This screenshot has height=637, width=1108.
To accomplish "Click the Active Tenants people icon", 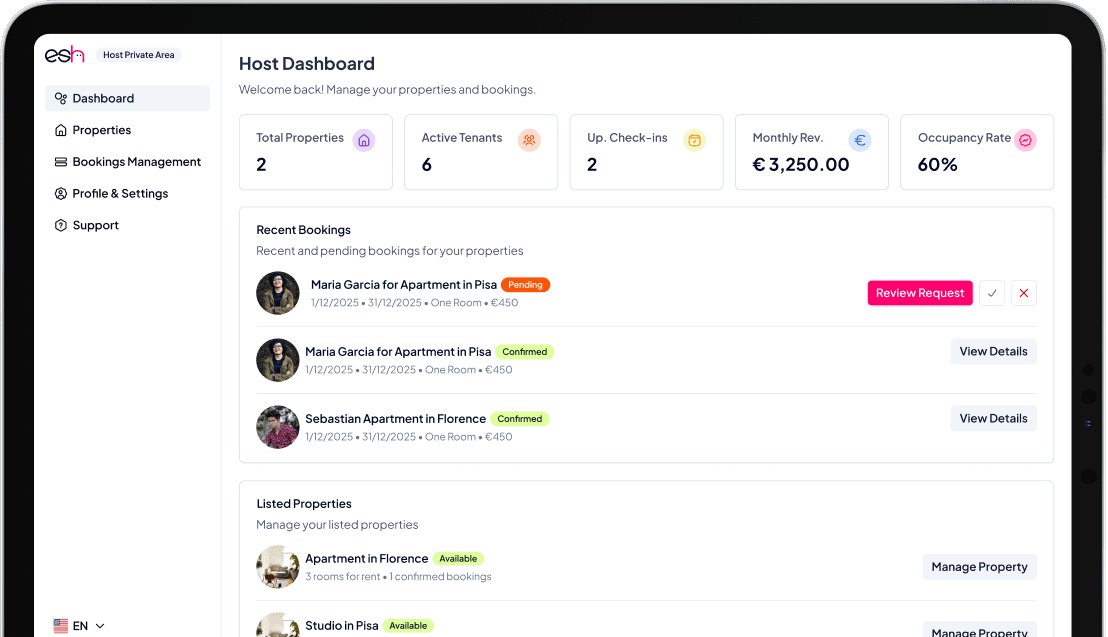I will [529, 140].
